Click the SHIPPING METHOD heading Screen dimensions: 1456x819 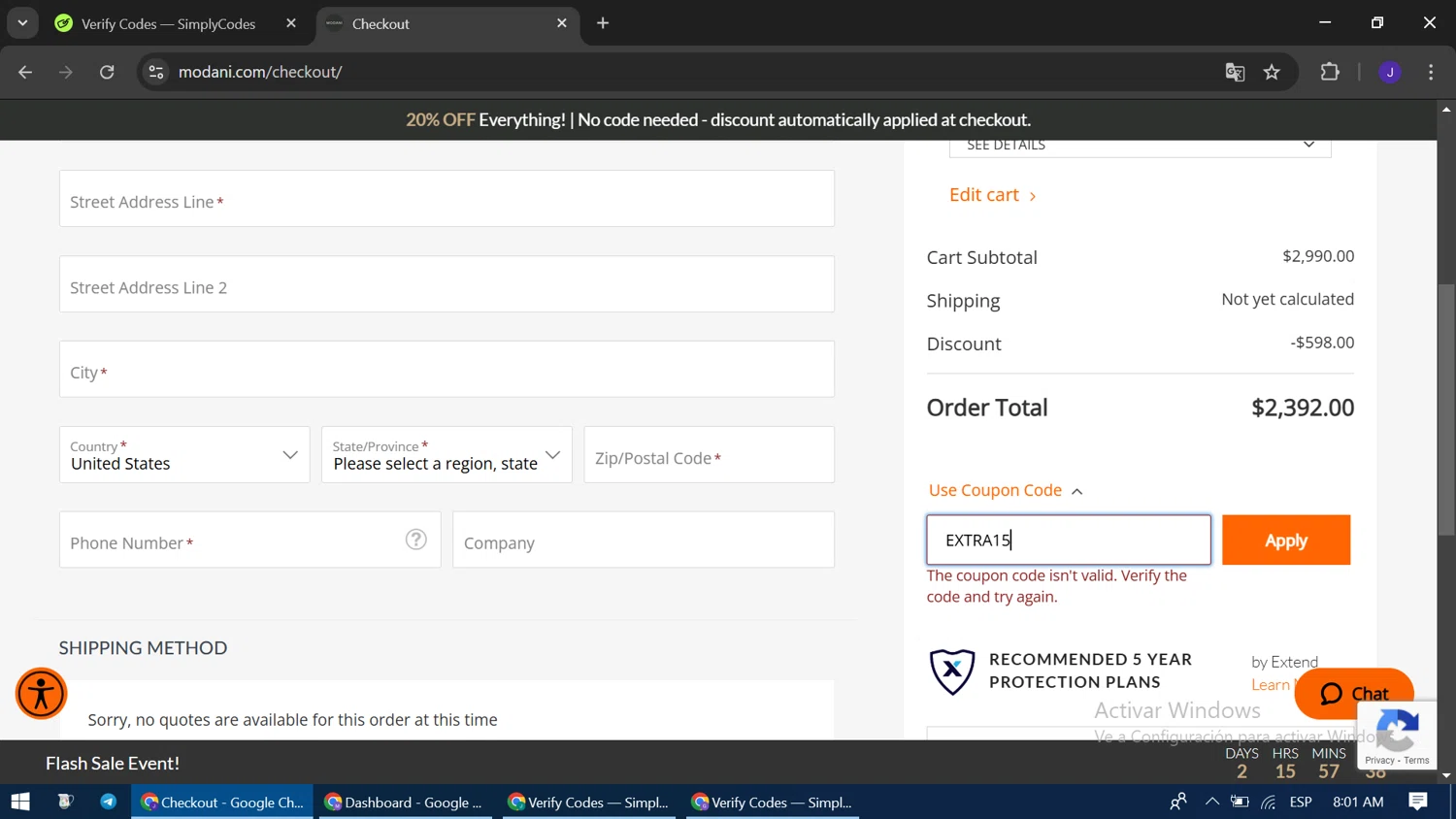pos(143,648)
